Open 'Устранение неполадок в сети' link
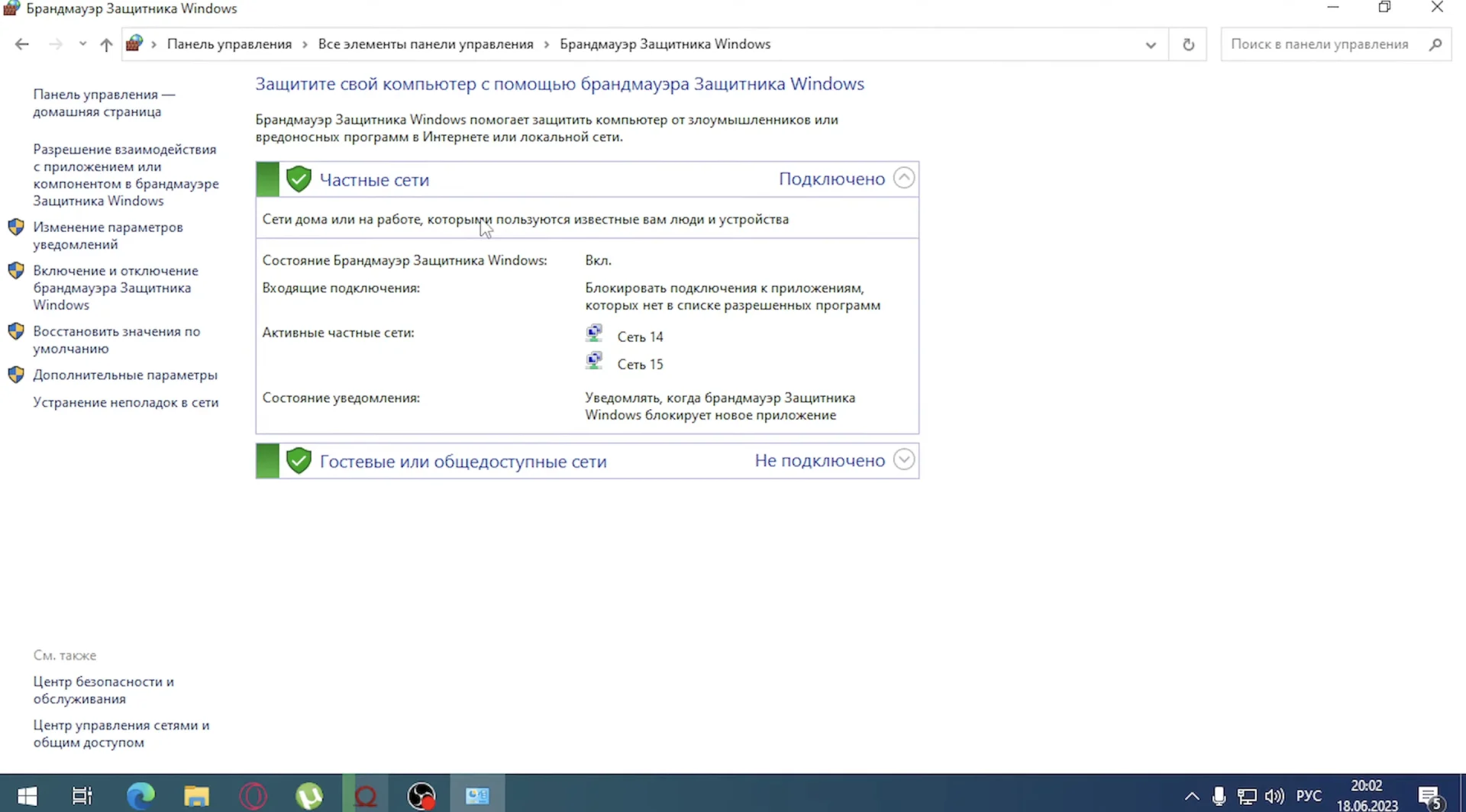Viewport: 1466px width, 812px height. pyautogui.click(x=126, y=402)
